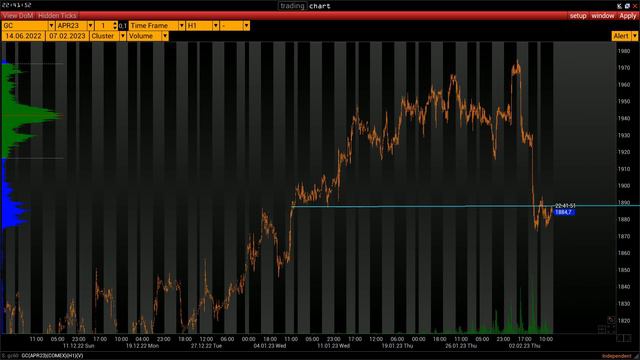The width and height of the screenshot is (640, 360).
Task: Click the Apply button
Action: click(x=628, y=16)
